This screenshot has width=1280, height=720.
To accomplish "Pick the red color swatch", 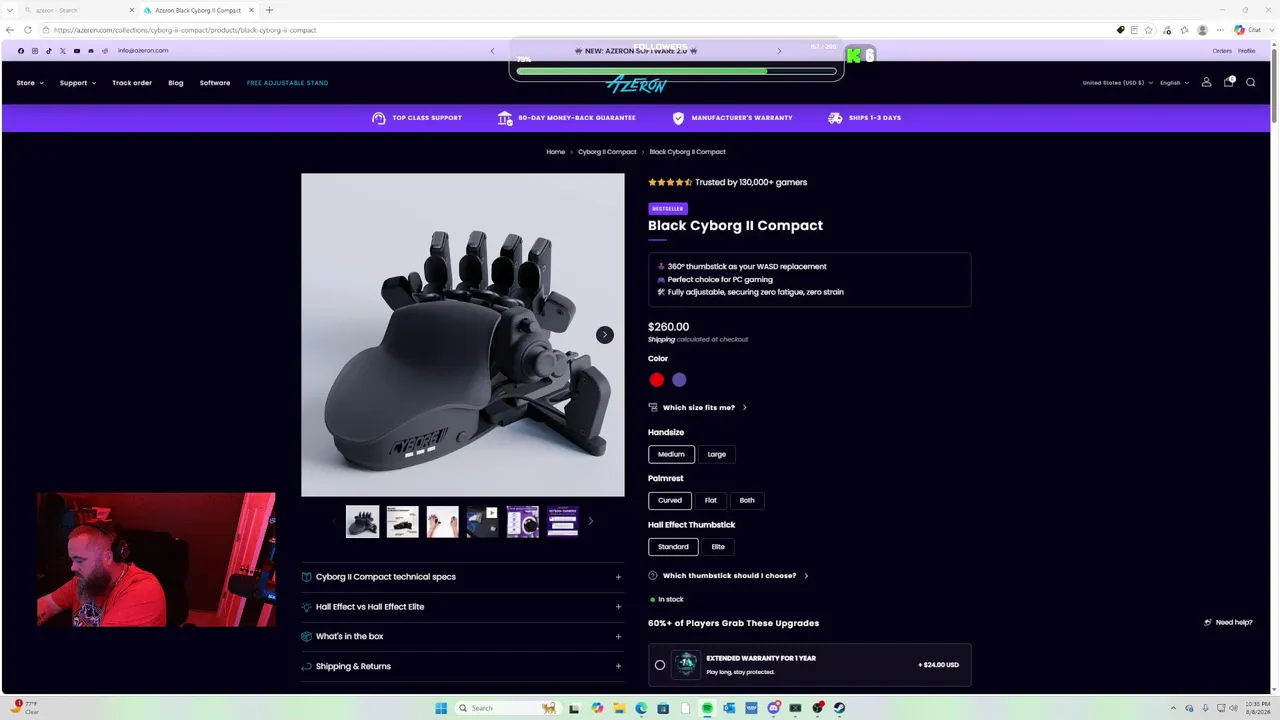I will 656,380.
